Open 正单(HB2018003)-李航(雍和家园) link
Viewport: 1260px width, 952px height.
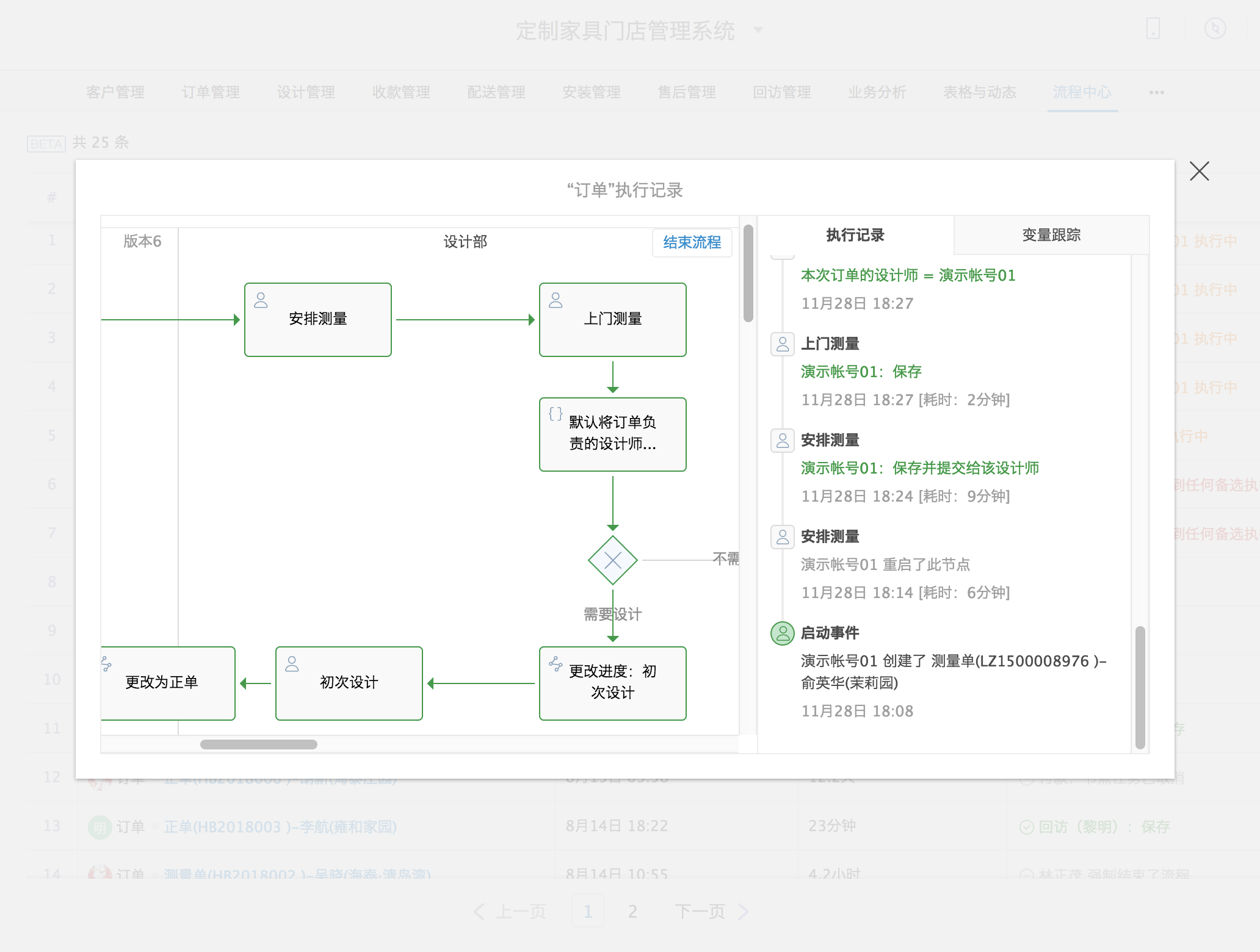tap(280, 827)
